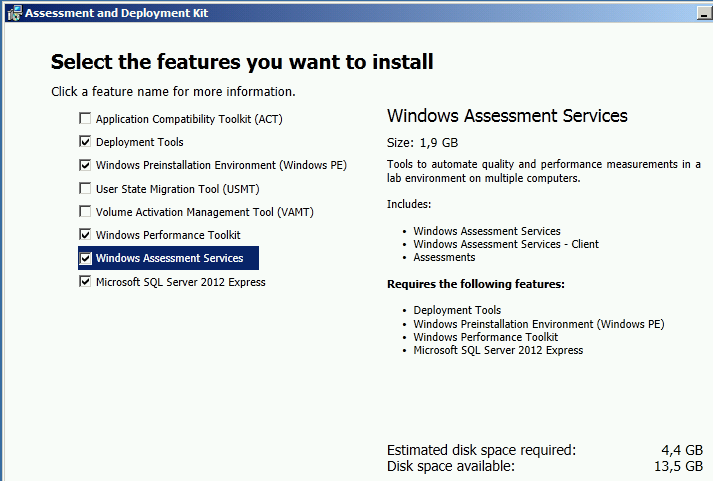Click highlighted Windows Assessment Services label
Image resolution: width=713 pixels, height=481 pixels.
[x=170, y=258]
